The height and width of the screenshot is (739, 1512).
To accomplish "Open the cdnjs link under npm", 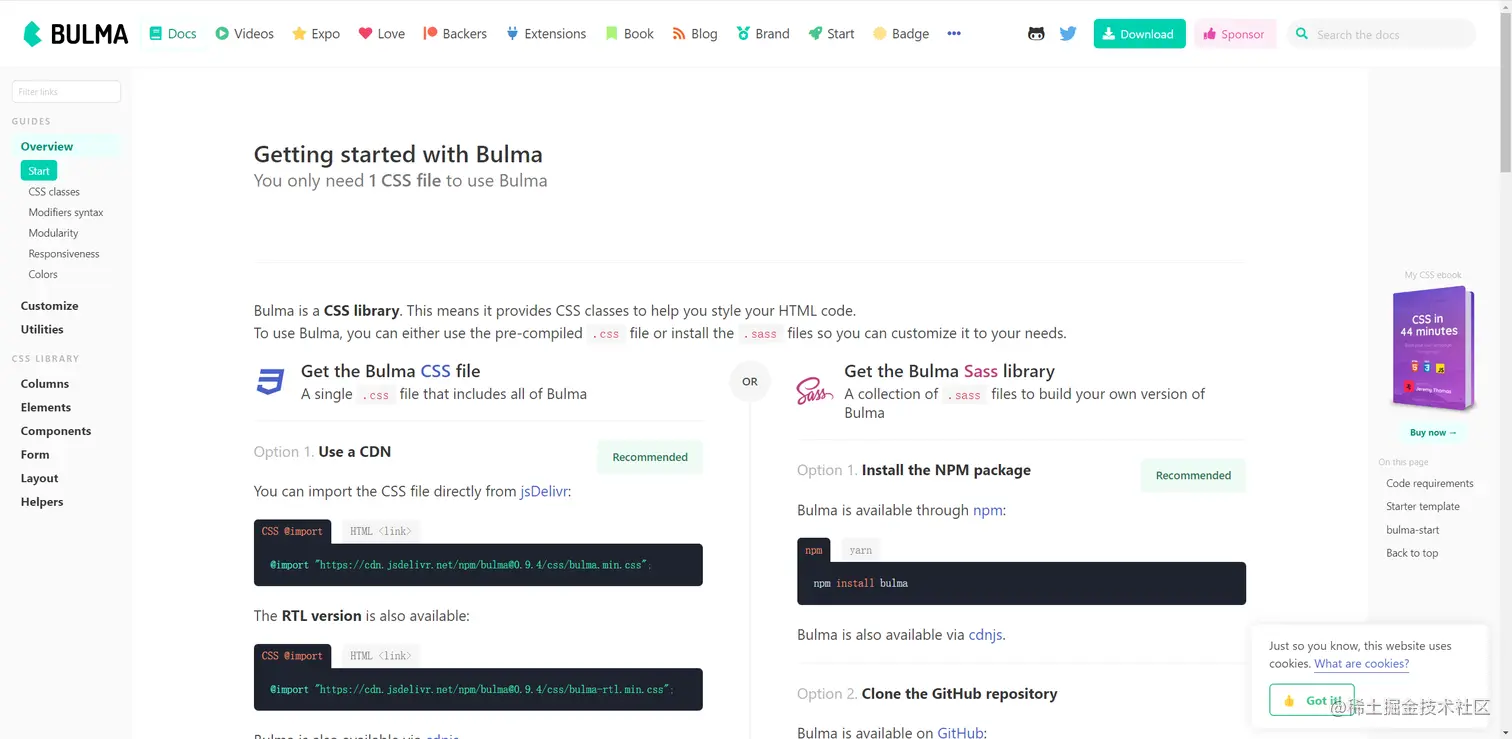I will click(x=985, y=635).
